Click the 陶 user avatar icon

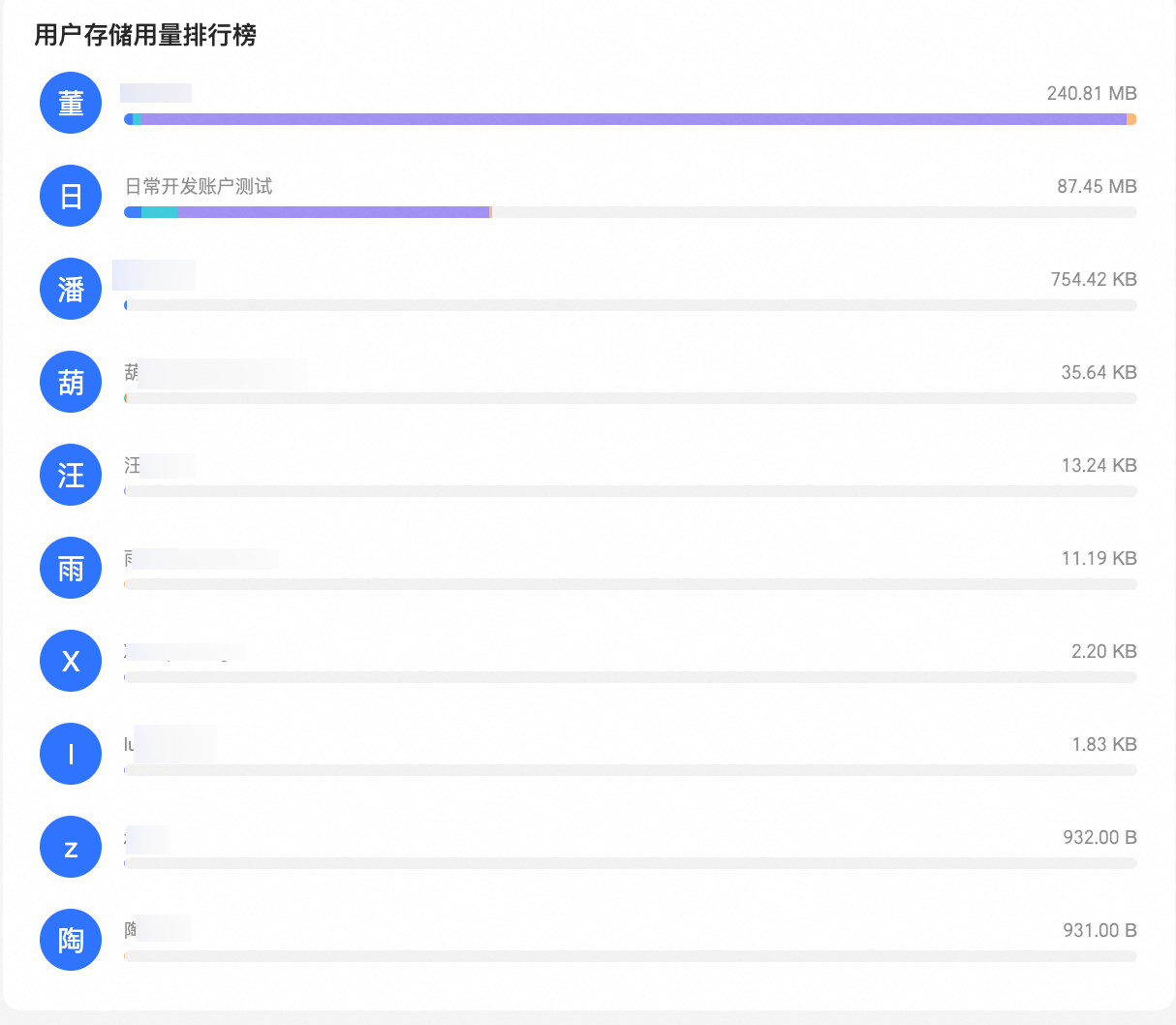pyautogui.click(x=71, y=940)
